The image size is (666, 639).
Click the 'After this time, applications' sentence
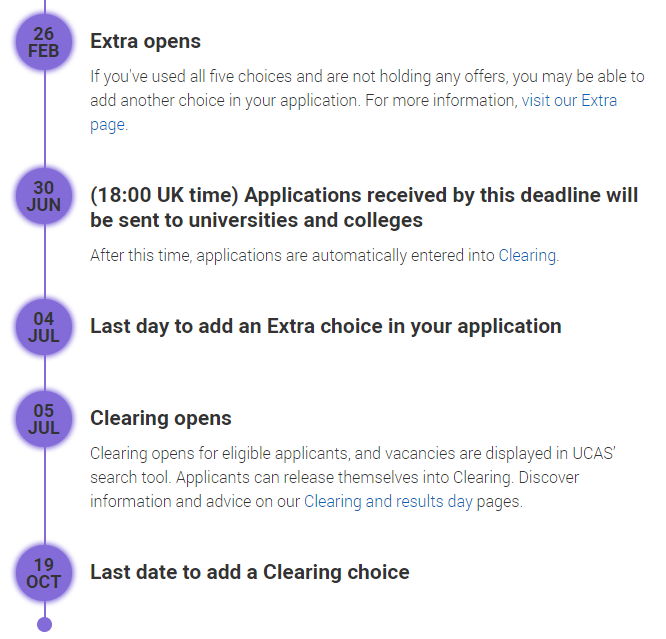(325, 255)
